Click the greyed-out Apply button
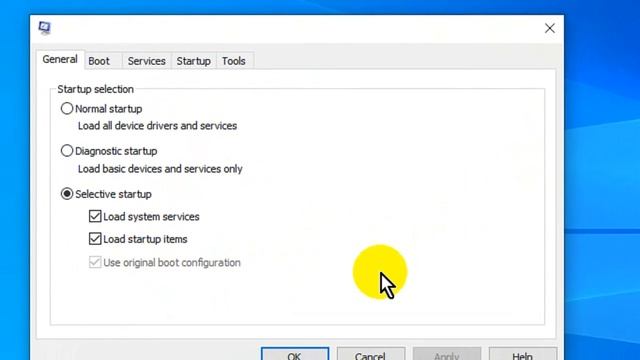This screenshot has width=640, height=360. click(x=447, y=354)
